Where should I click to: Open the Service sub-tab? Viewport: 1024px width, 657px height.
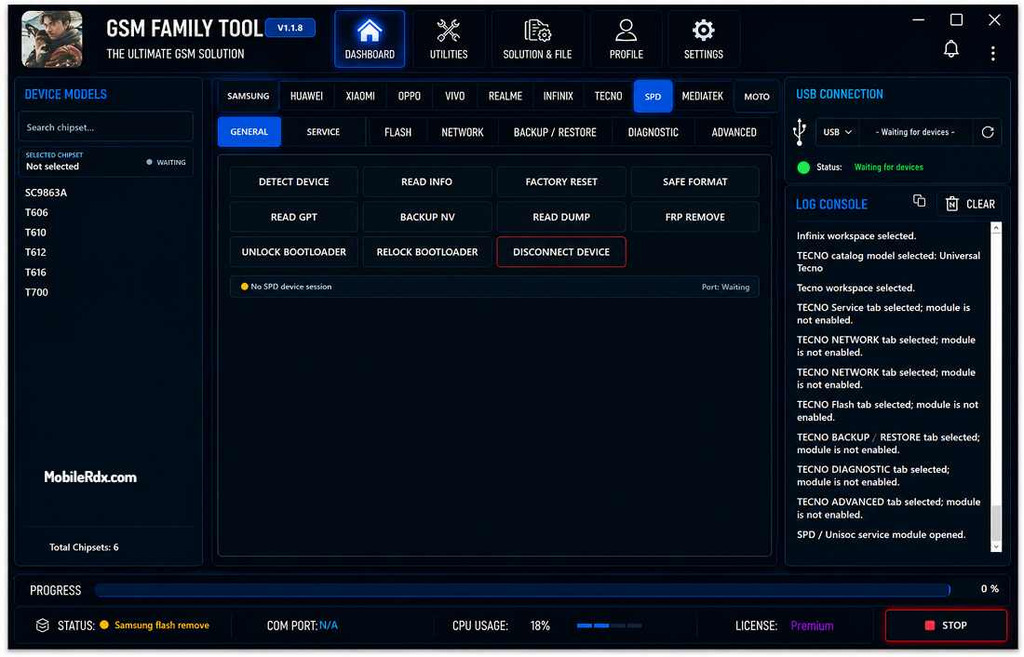tap(323, 132)
